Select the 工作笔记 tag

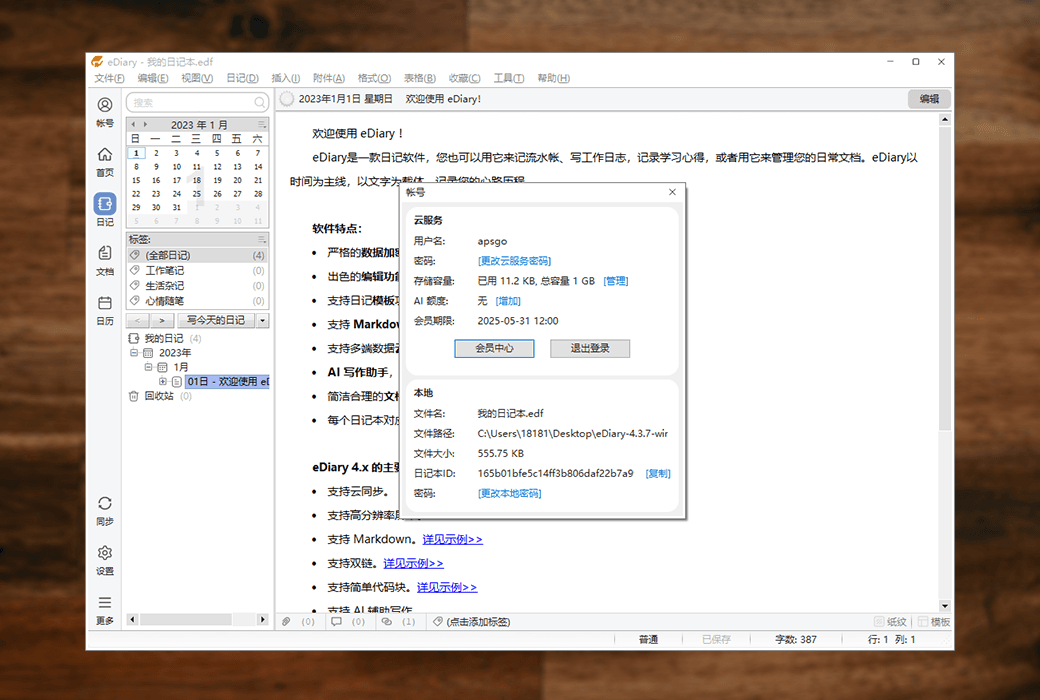pyautogui.click(x=197, y=271)
